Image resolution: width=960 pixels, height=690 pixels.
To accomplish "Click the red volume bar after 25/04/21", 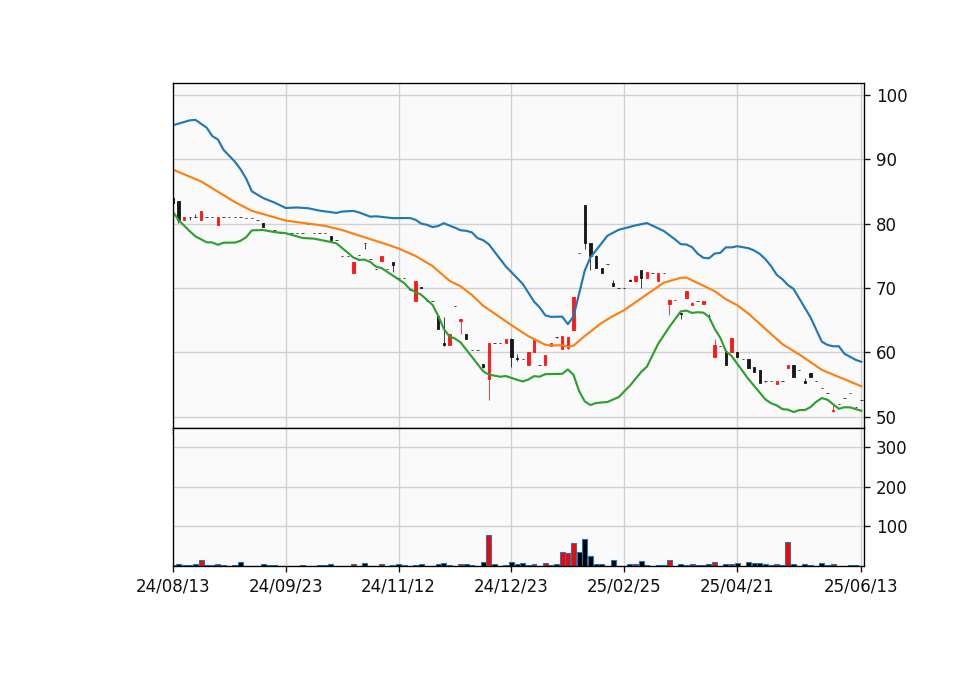I will click(788, 554).
